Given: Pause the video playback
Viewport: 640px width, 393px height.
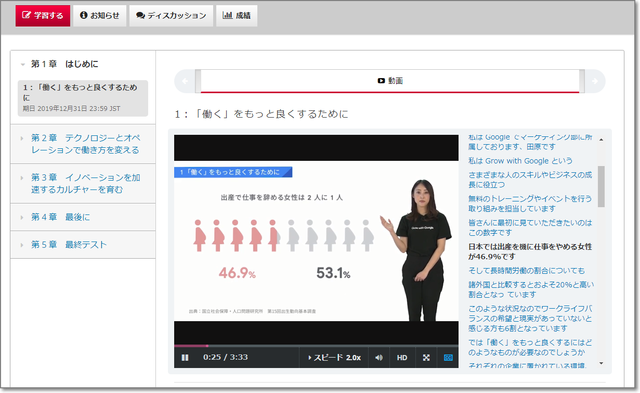Looking at the screenshot, I should [185, 357].
